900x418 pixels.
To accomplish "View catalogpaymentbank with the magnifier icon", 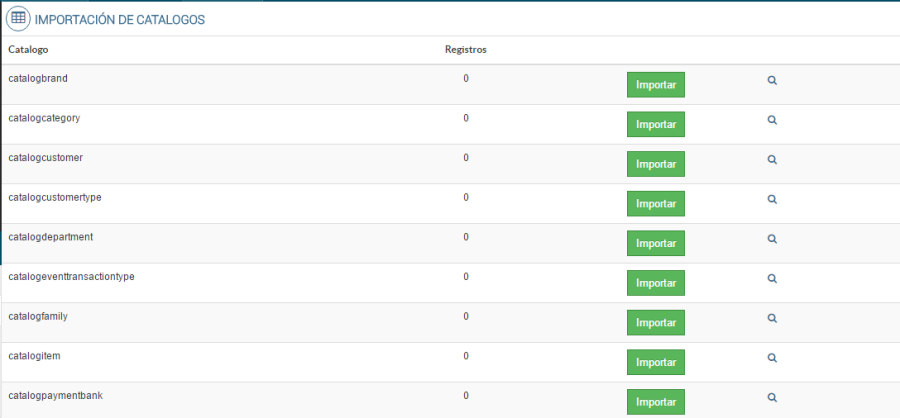I will click(x=772, y=398).
